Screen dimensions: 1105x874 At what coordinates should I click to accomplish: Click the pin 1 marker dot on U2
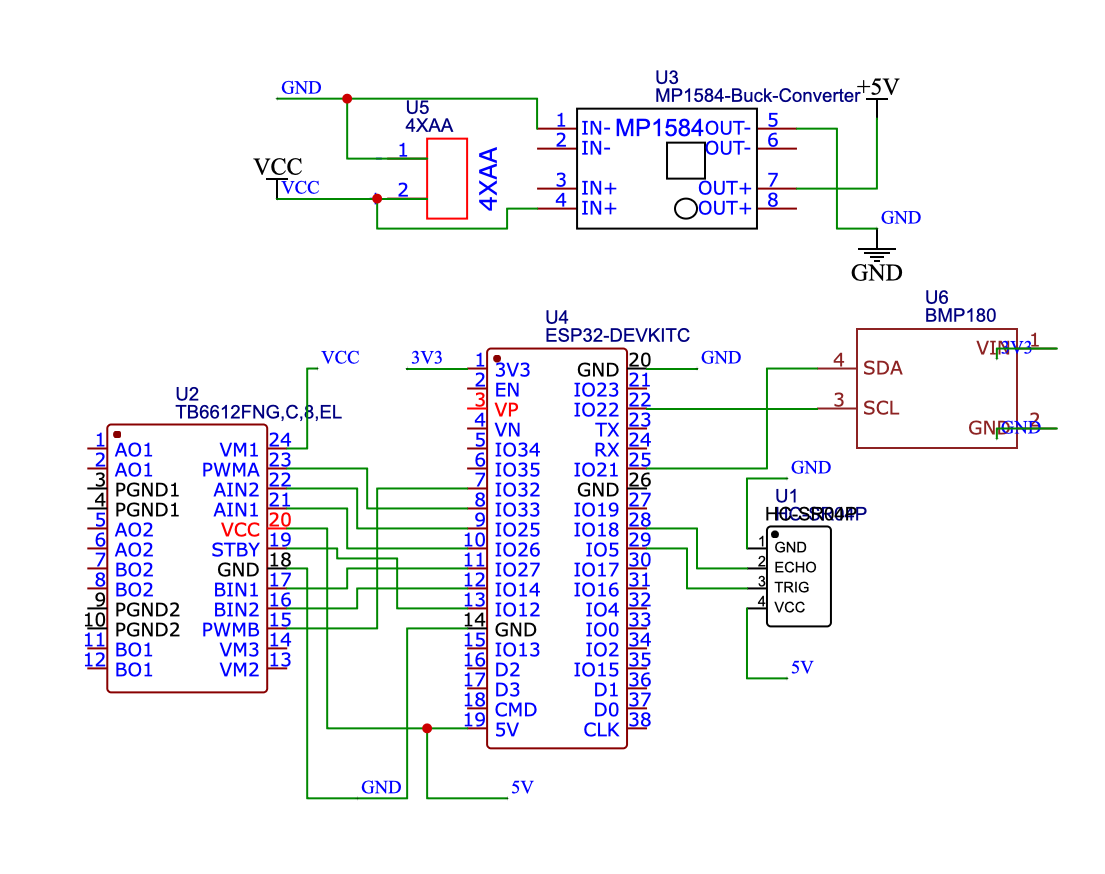pos(116,434)
